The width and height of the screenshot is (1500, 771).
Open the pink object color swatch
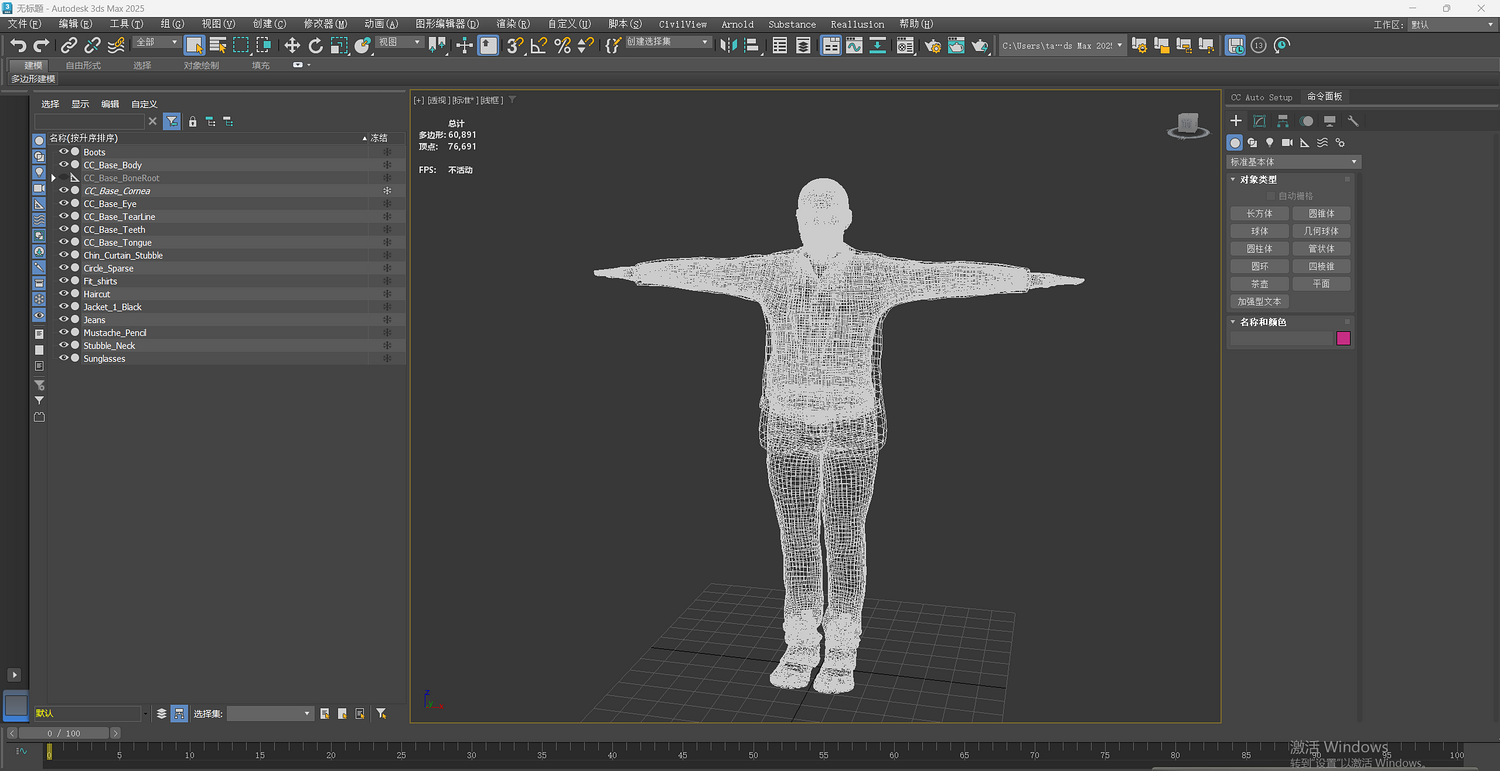[x=1343, y=339]
